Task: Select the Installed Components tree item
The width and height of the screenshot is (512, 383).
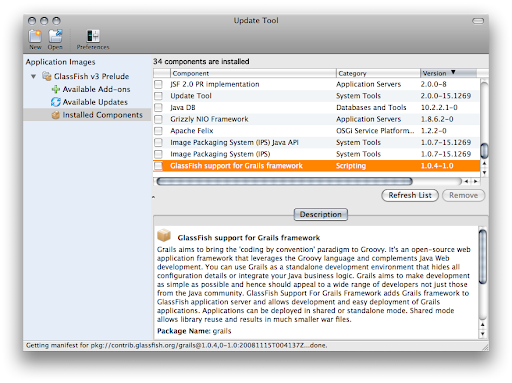Action: (x=102, y=115)
